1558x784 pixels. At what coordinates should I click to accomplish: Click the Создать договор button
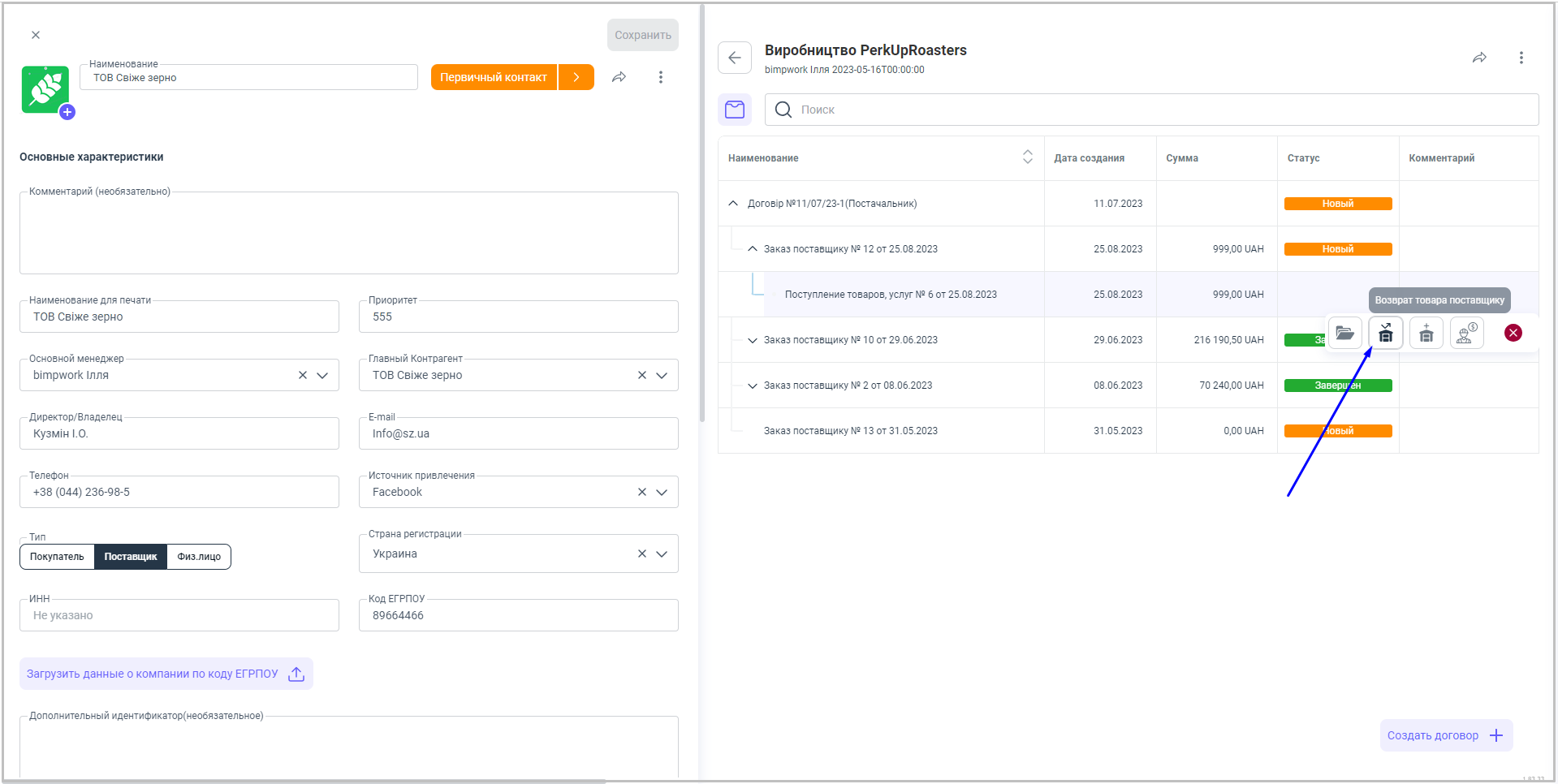pyautogui.click(x=1445, y=735)
